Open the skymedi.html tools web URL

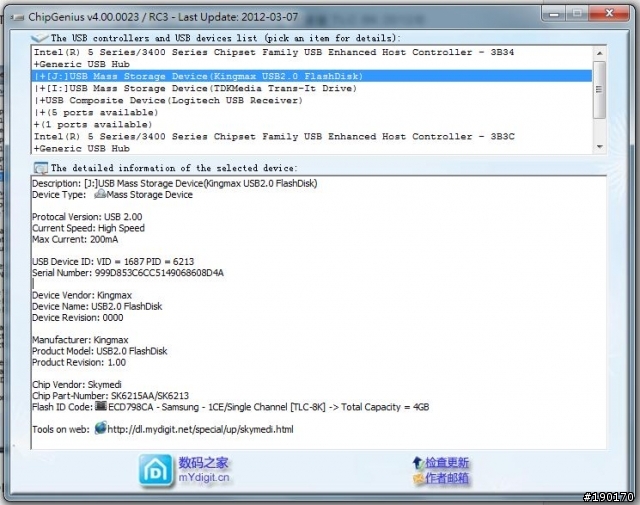click(200, 429)
